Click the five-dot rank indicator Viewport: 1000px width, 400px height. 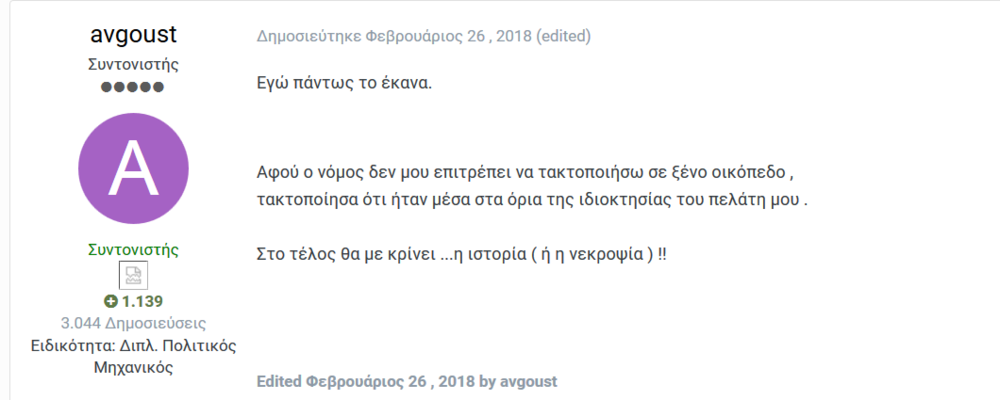pos(134,87)
